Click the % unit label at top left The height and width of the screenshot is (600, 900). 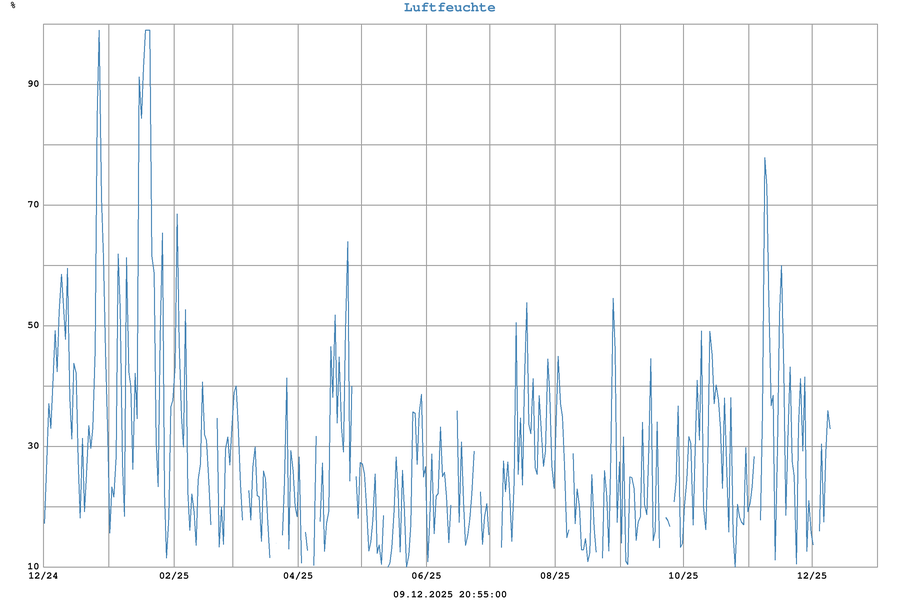click(13, 6)
